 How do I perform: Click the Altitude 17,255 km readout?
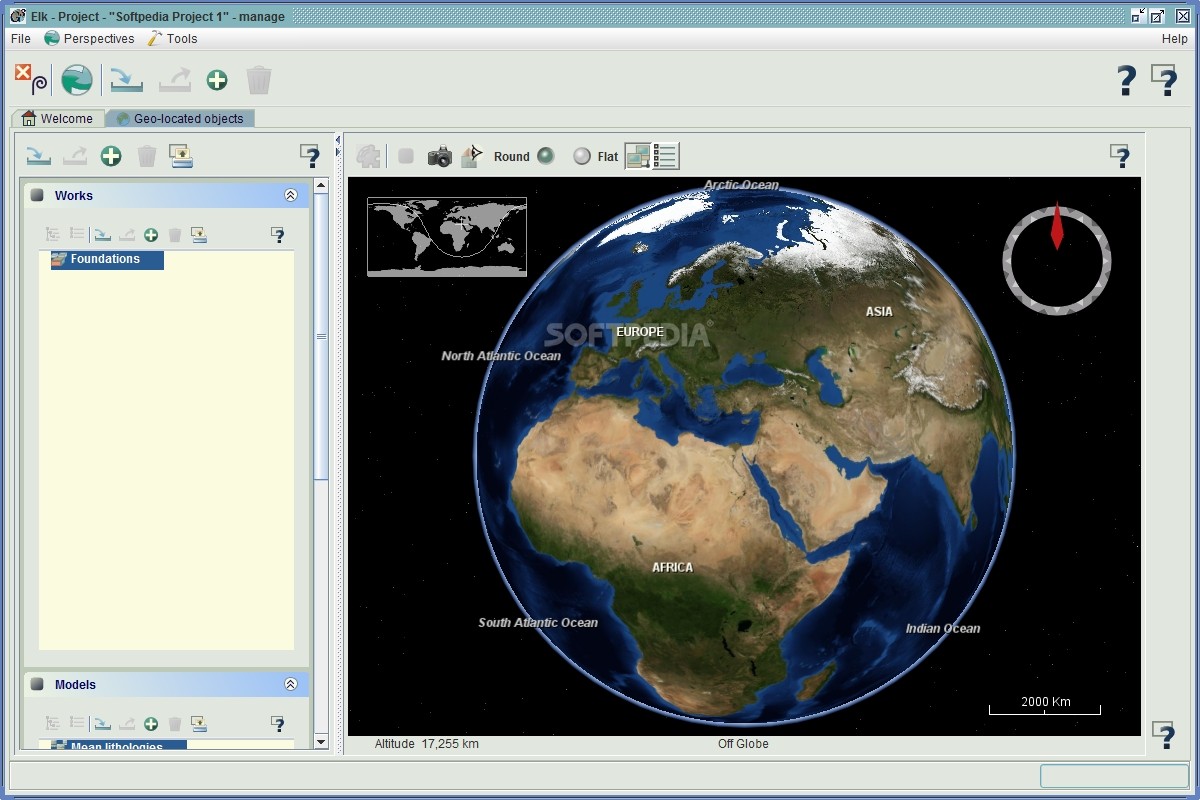tap(427, 744)
